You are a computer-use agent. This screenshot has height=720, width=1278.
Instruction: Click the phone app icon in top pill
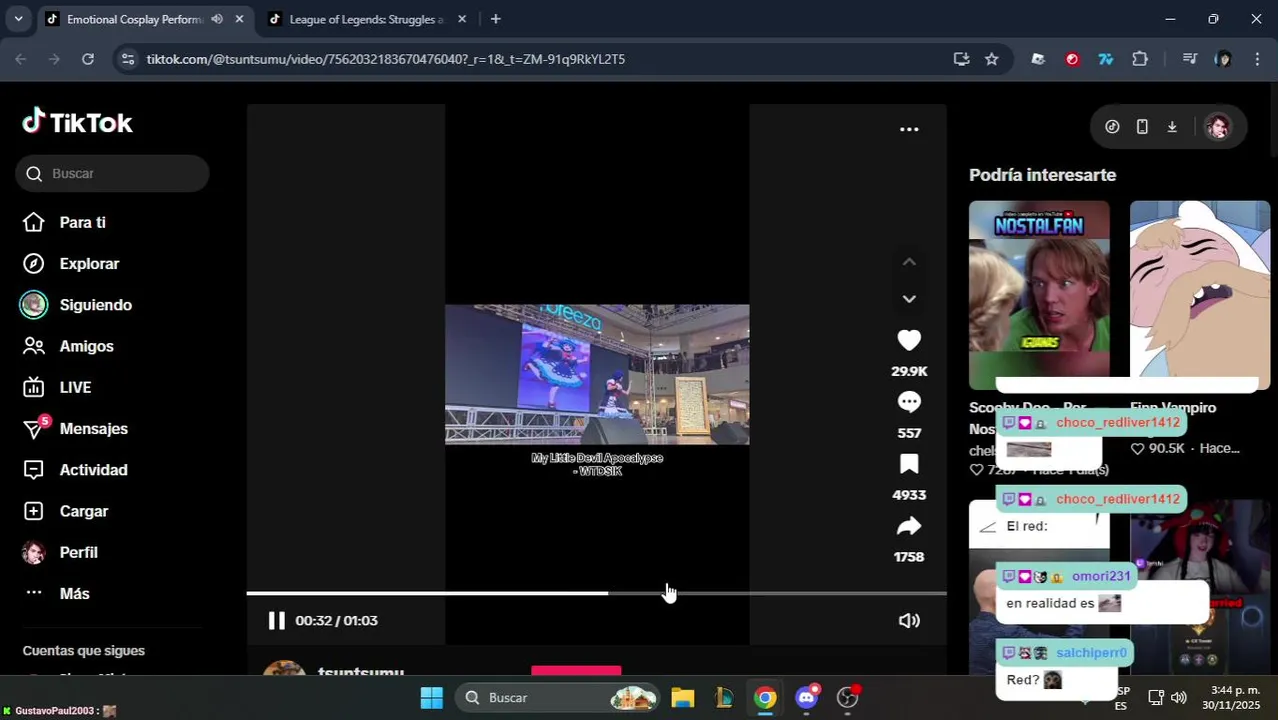[1142, 127]
